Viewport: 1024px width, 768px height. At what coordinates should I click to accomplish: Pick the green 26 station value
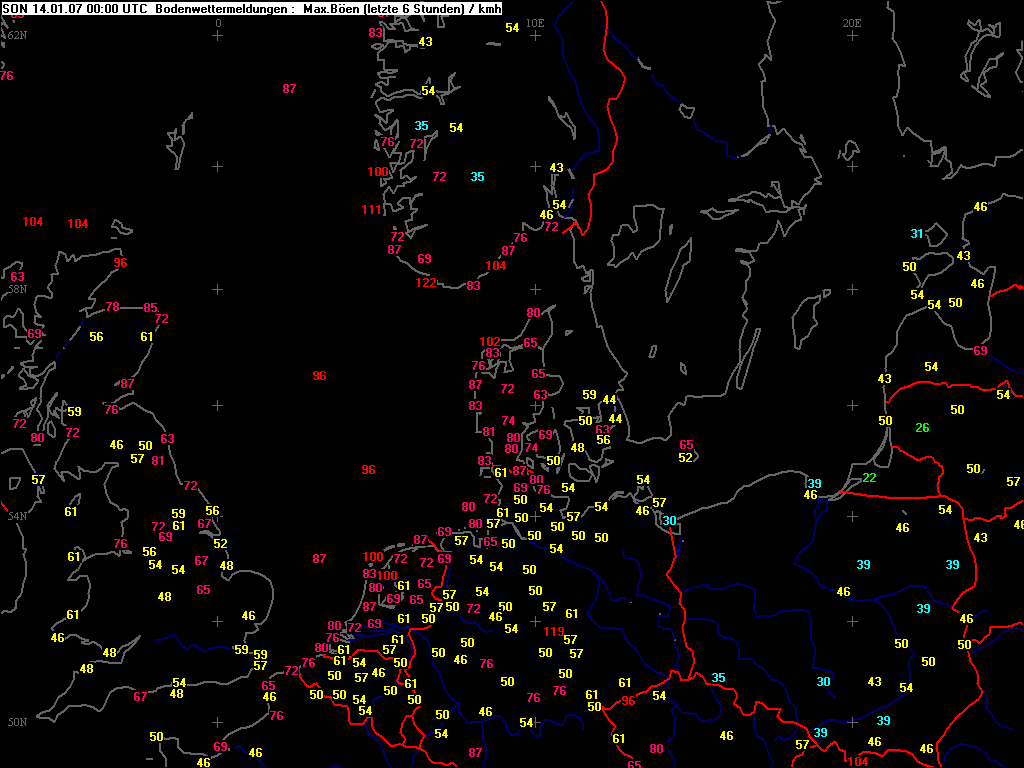[922, 428]
